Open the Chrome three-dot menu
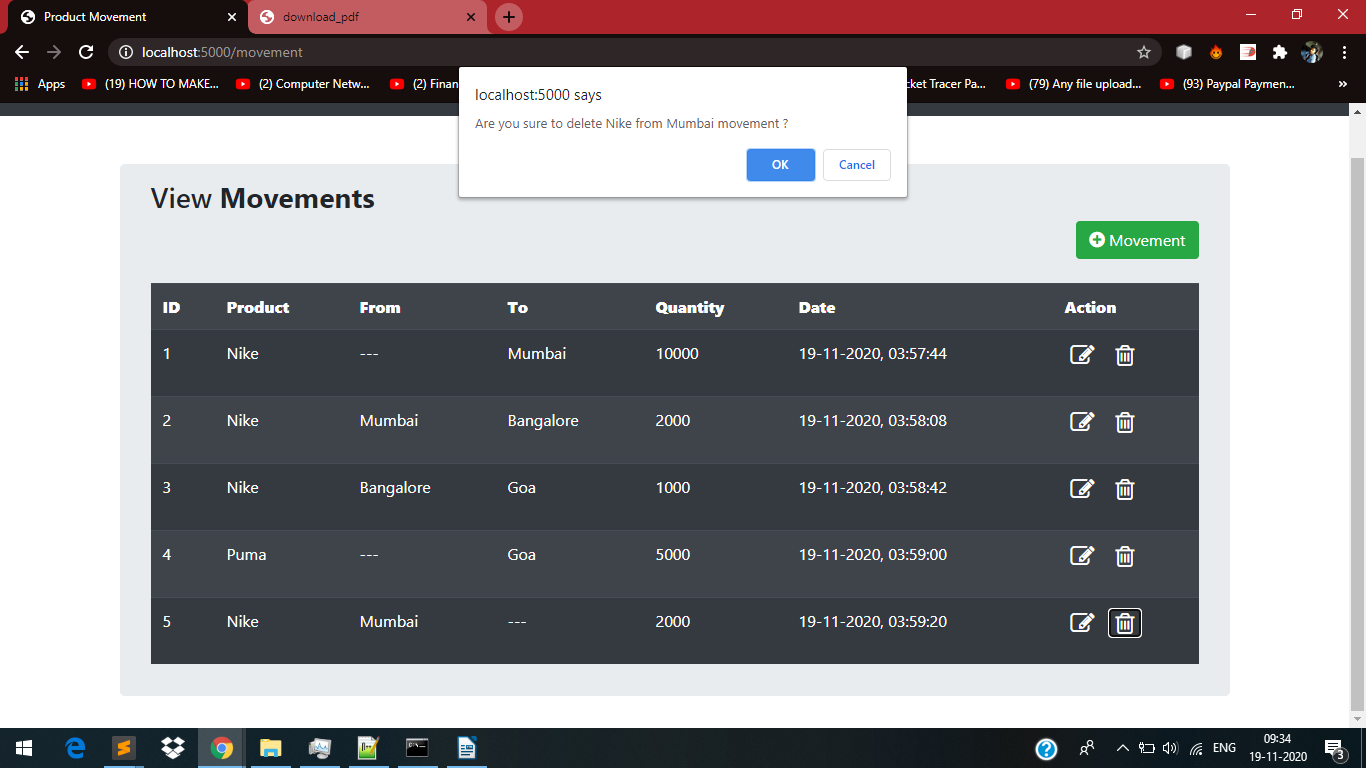1366x768 pixels. click(1345, 52)
